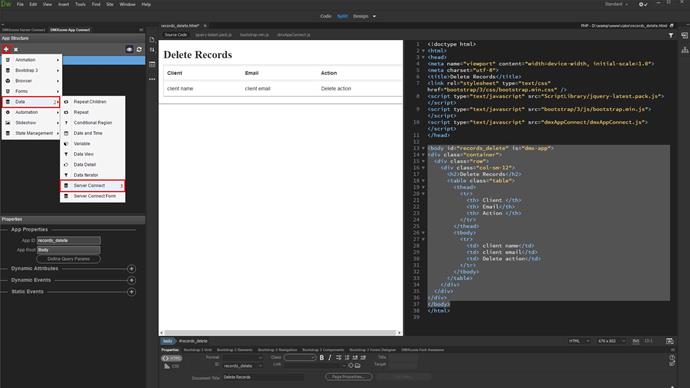Click Define Query Params button

(69, 259)
